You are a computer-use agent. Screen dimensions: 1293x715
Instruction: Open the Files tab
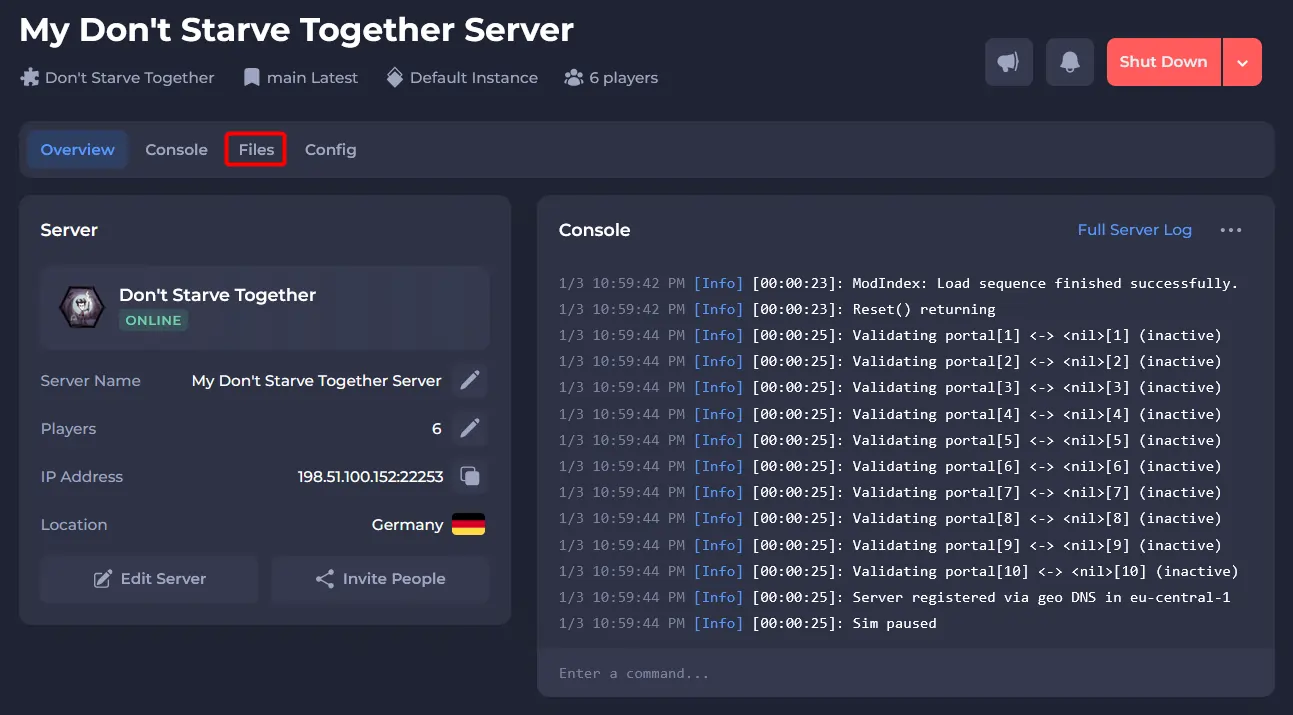(x=256, y=150)
